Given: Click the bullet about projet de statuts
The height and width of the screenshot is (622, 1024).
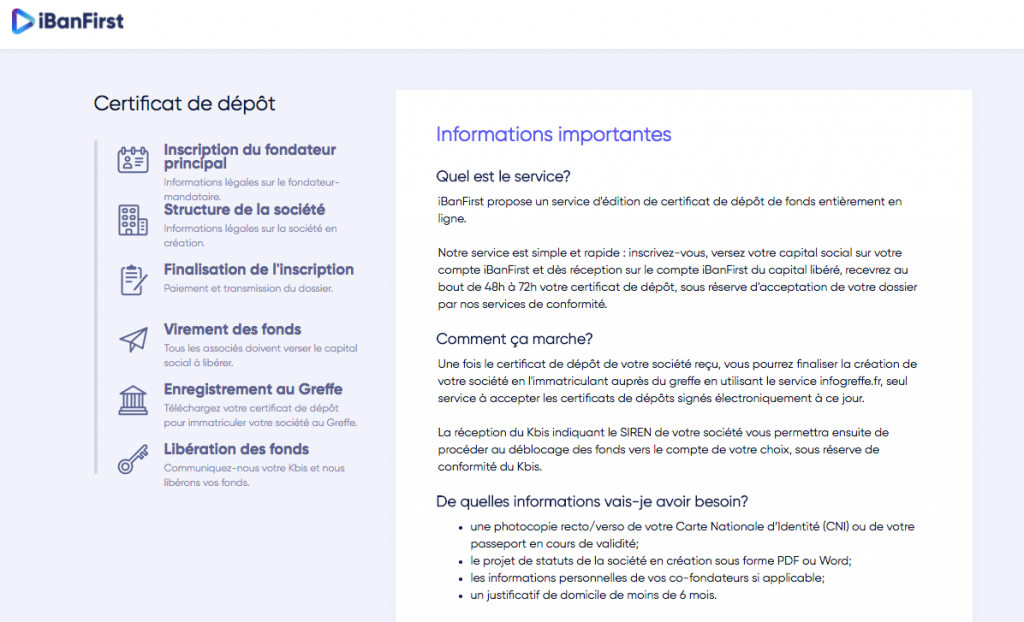Looking at the screenshot, I should coord(661,561).
